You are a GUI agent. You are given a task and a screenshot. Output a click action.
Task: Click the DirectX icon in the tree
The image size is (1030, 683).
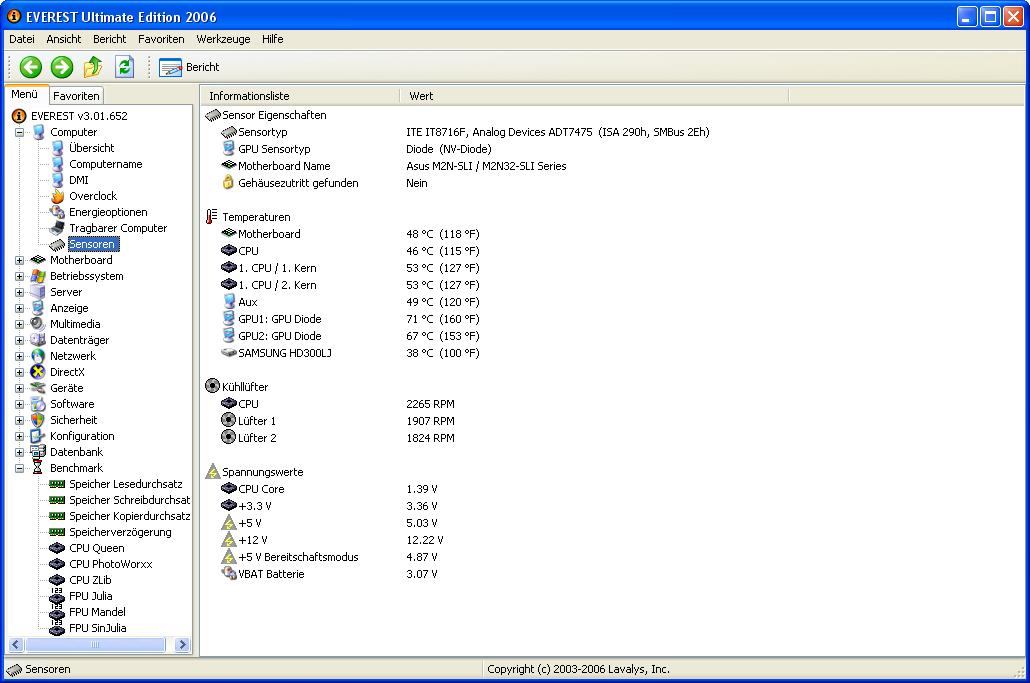[38, 372]
